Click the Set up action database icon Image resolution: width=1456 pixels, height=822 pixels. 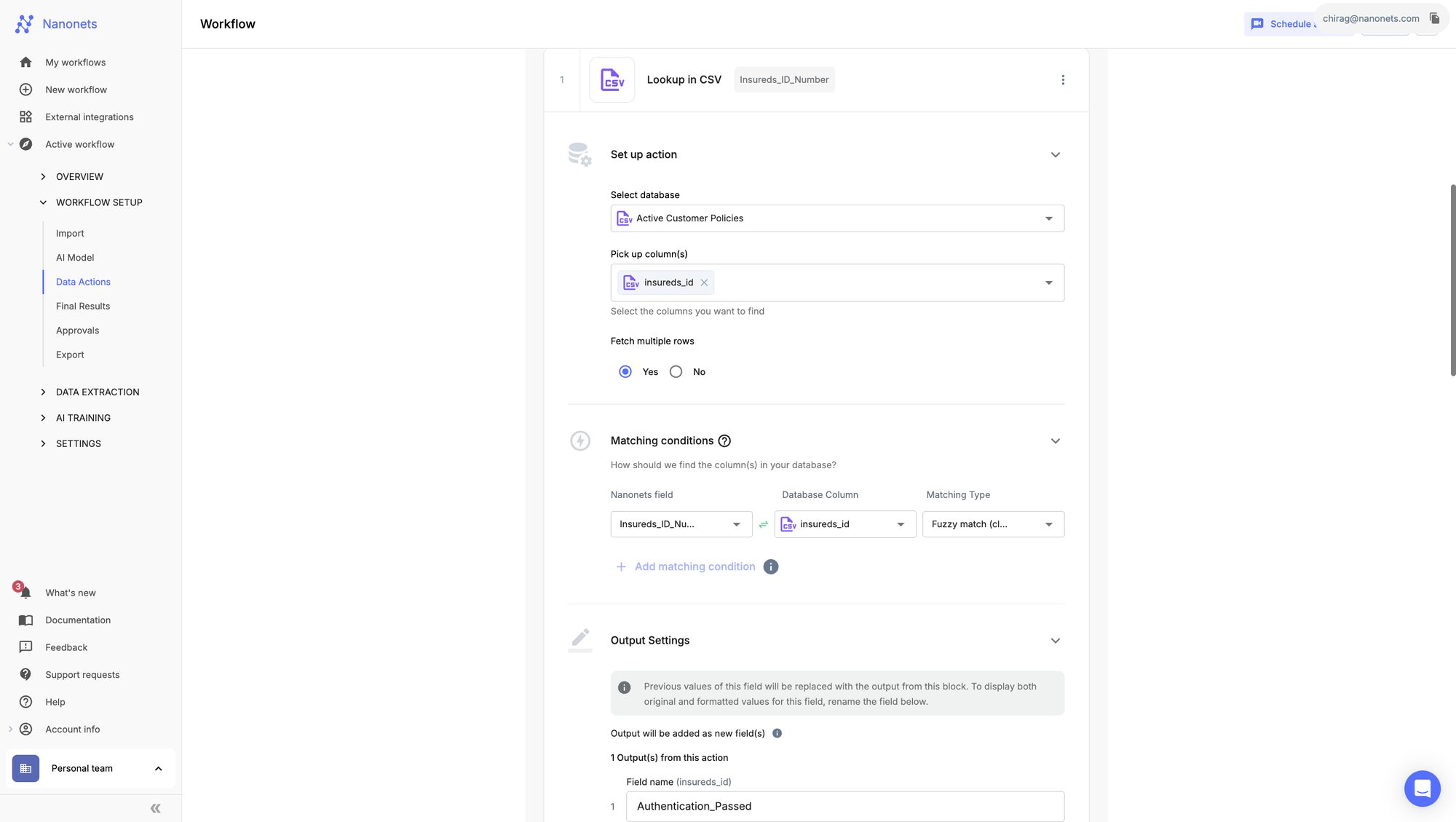coord(581,155)
